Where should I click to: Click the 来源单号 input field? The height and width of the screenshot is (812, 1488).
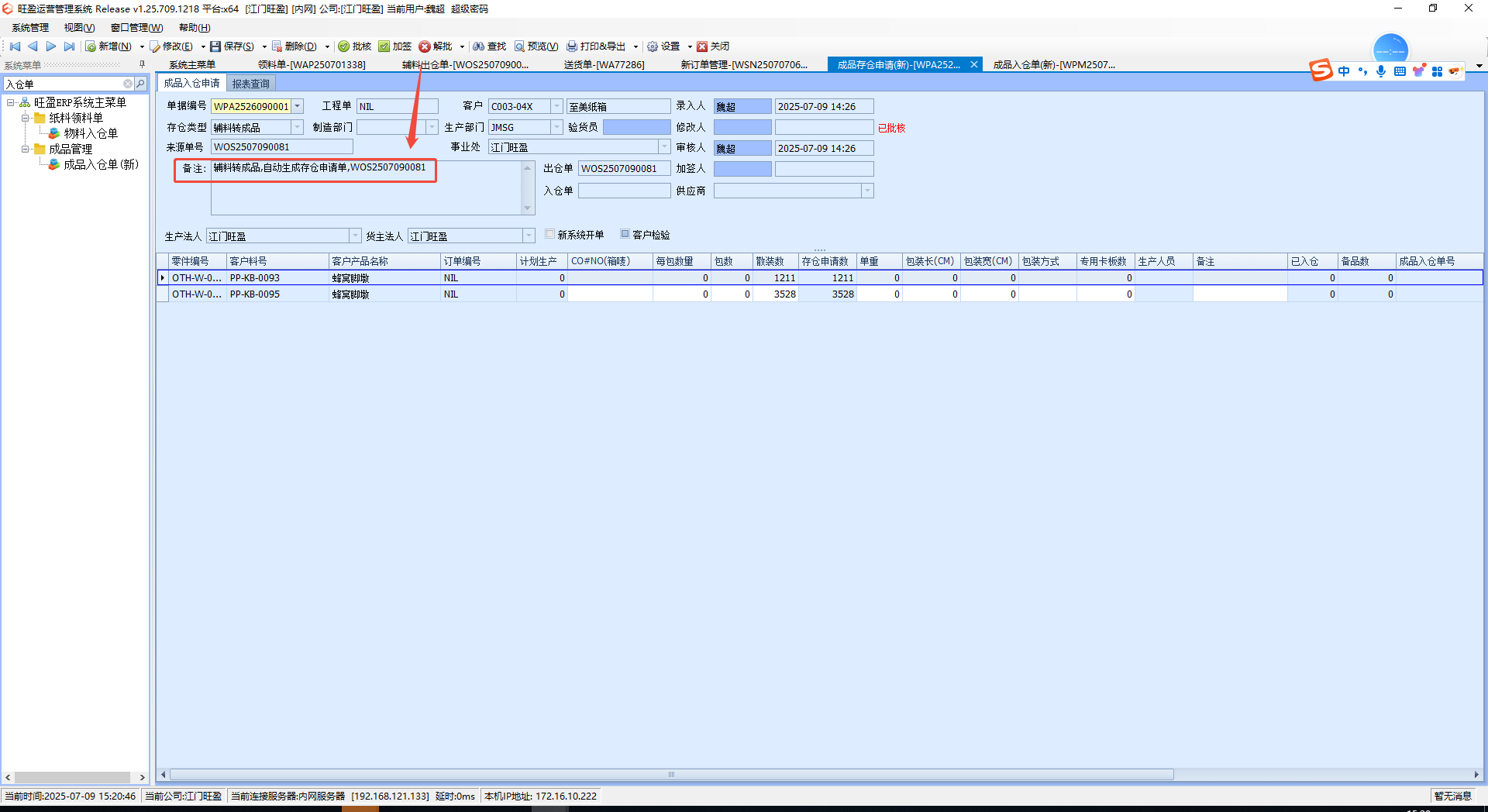tap(282, 147)
